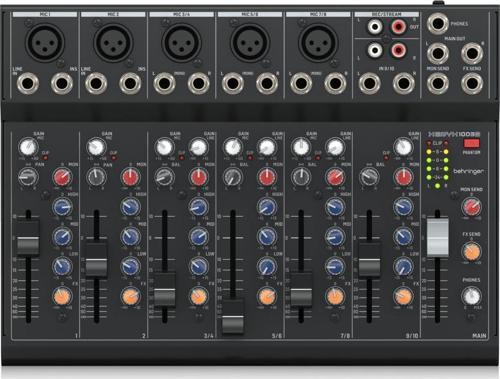Screen dimensions: 500x379
Task: Click the MIC 1 XLR input socket
Action: (x=46, y=42)
